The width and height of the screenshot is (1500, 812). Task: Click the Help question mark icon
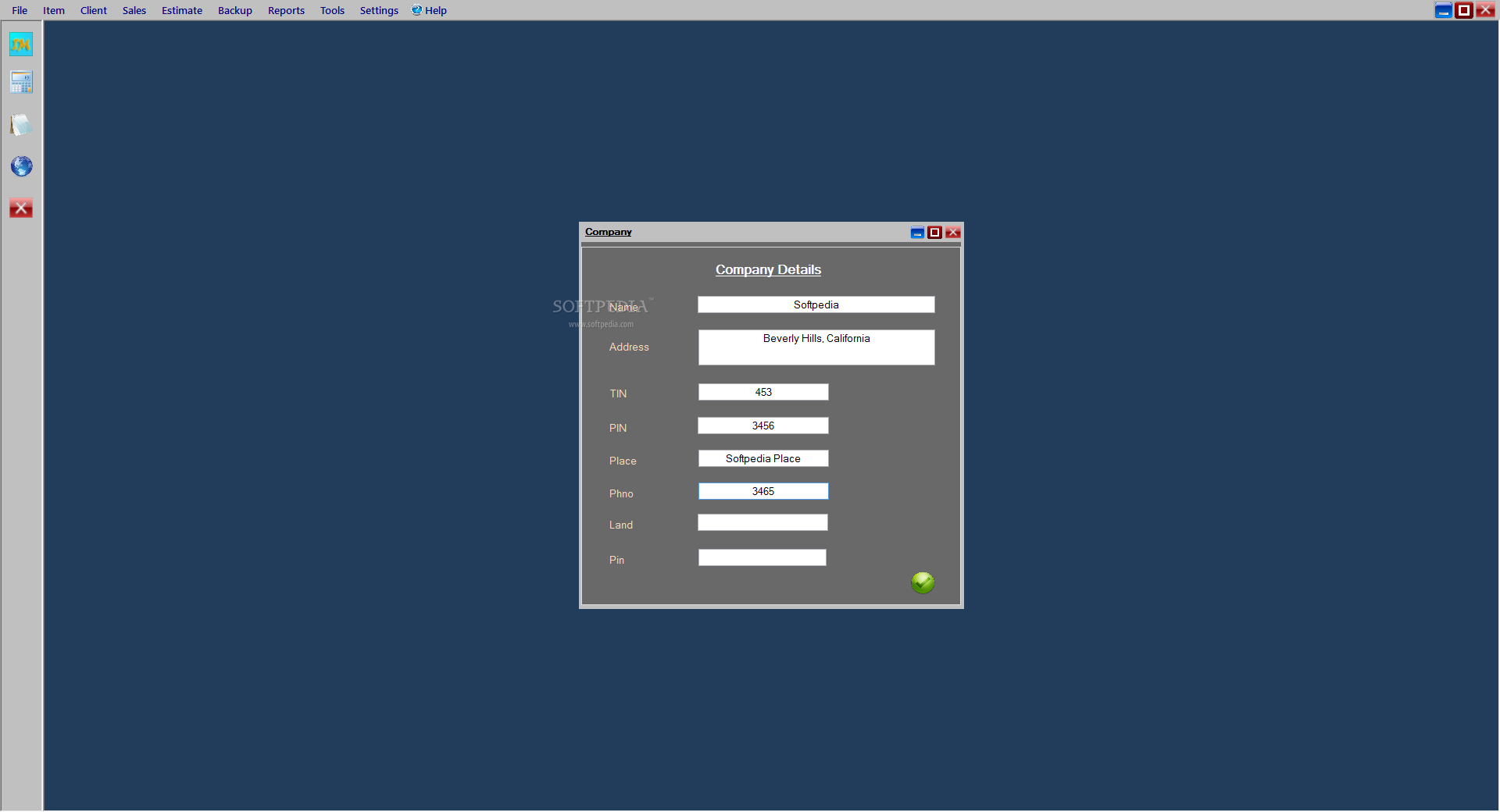416,10
